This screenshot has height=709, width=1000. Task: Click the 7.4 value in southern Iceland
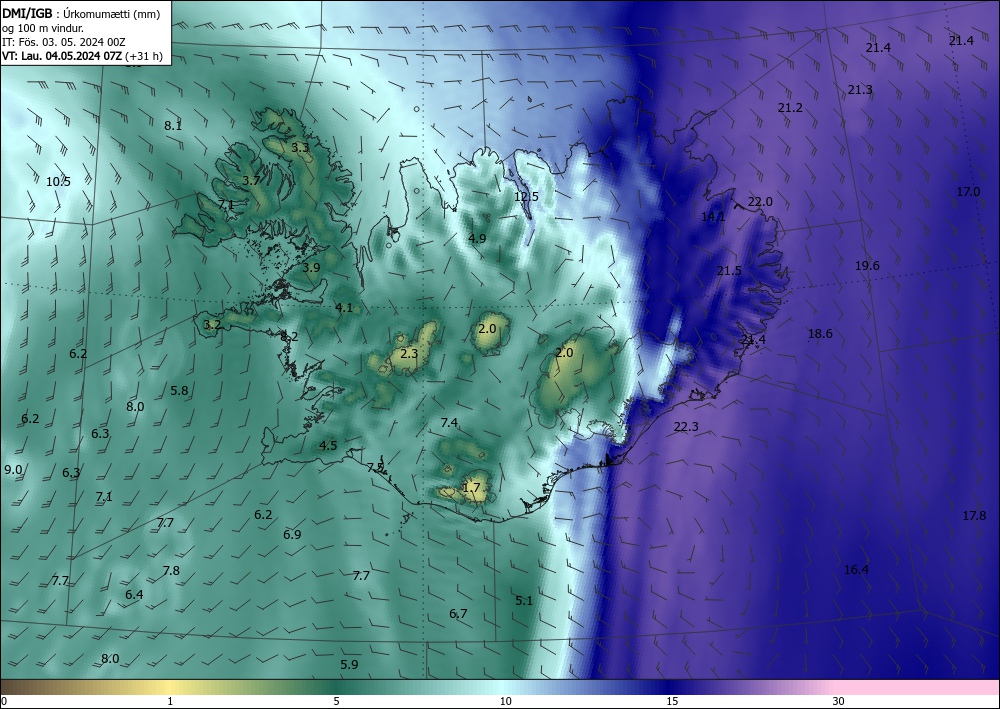[x=449, y=423]
